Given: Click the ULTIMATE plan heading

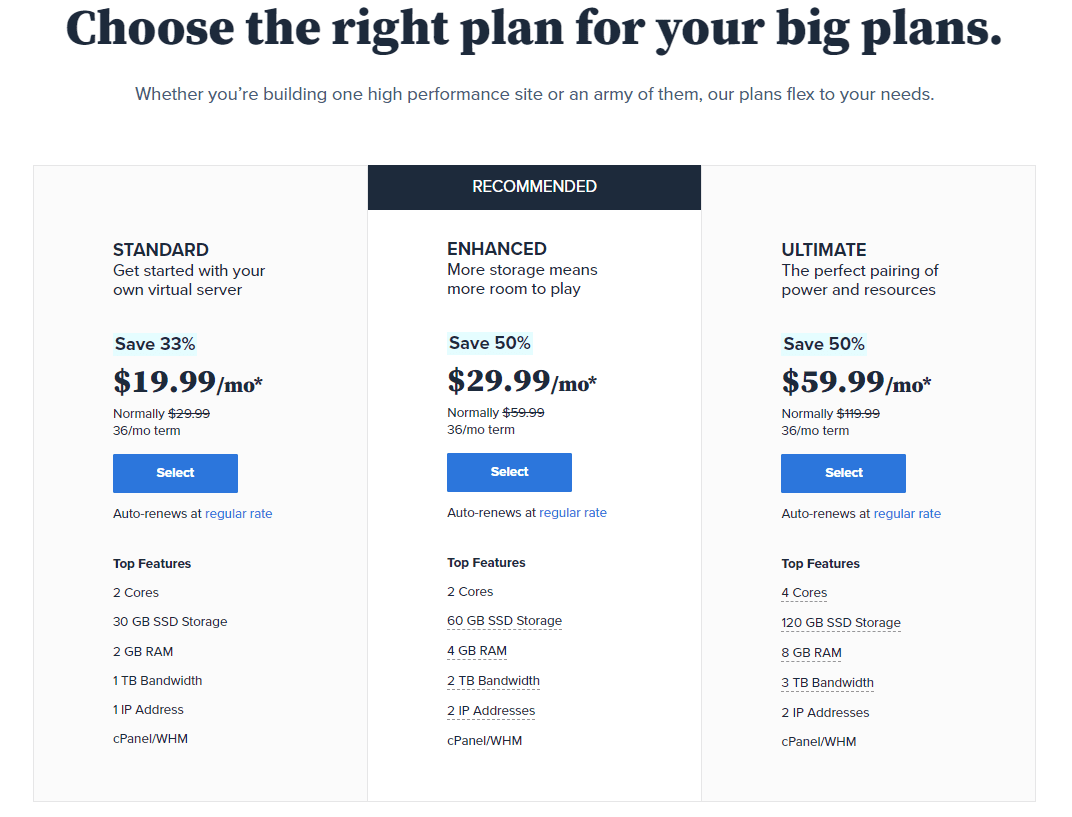Looking at the screenshot, I should coord(824,250).
